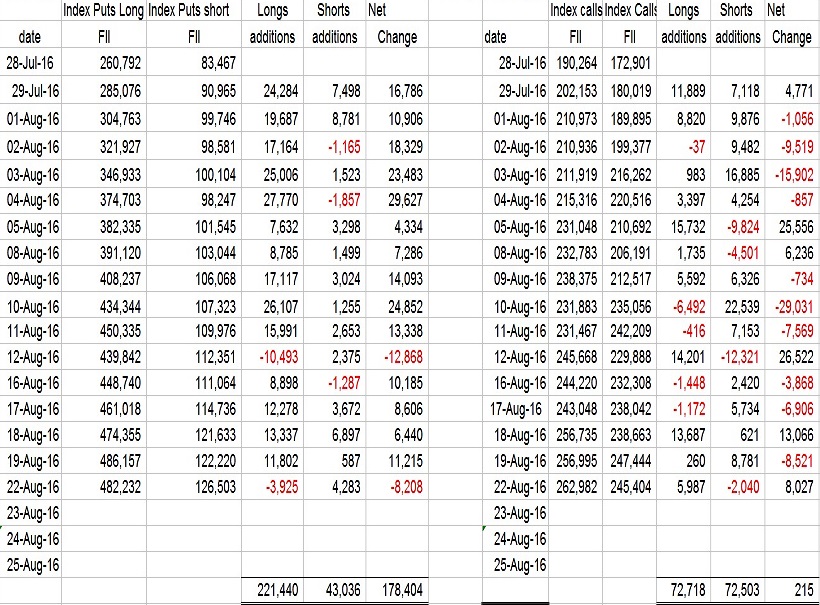Select the calls Shorts additions total 72,503

point(737,591)
